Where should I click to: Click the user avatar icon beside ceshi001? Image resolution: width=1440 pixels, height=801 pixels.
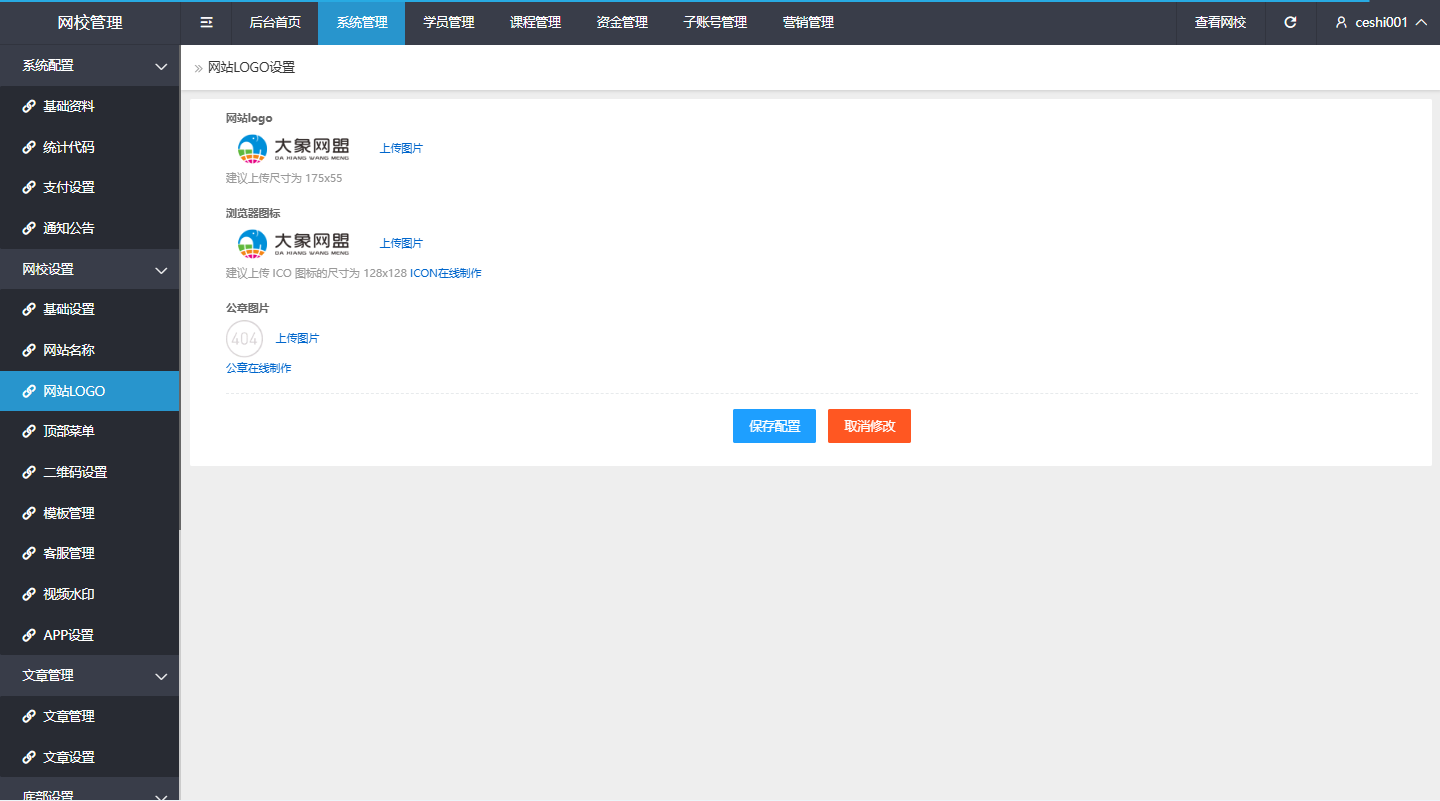tap(1342, 22)
